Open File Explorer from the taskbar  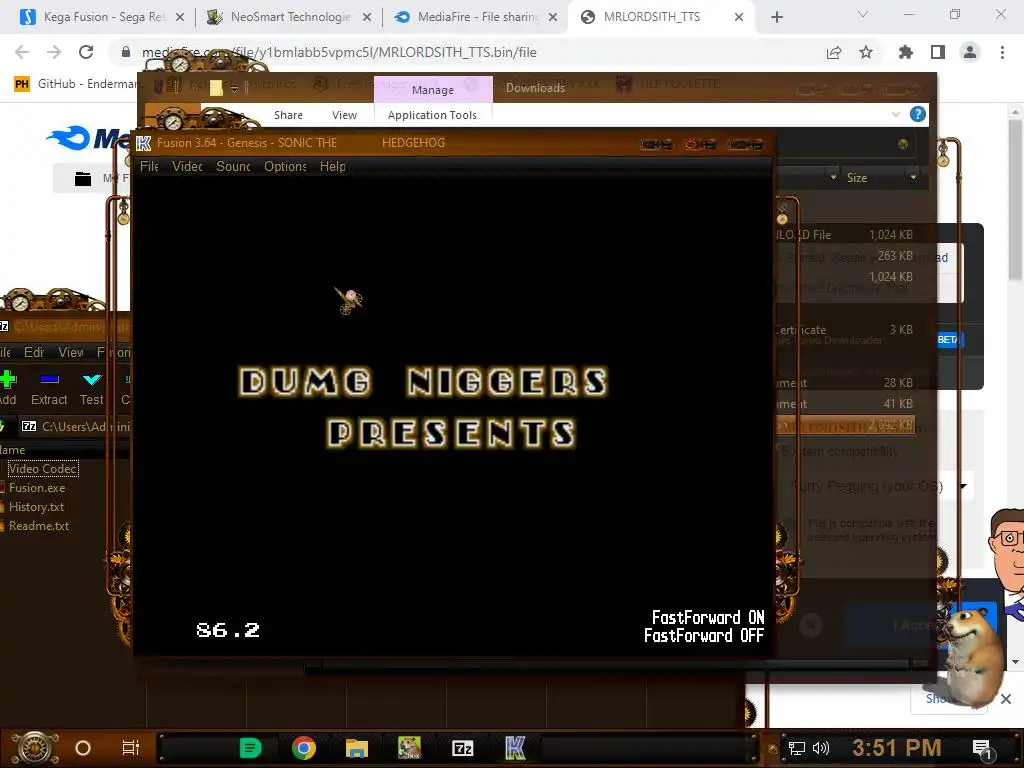point(357,748)
